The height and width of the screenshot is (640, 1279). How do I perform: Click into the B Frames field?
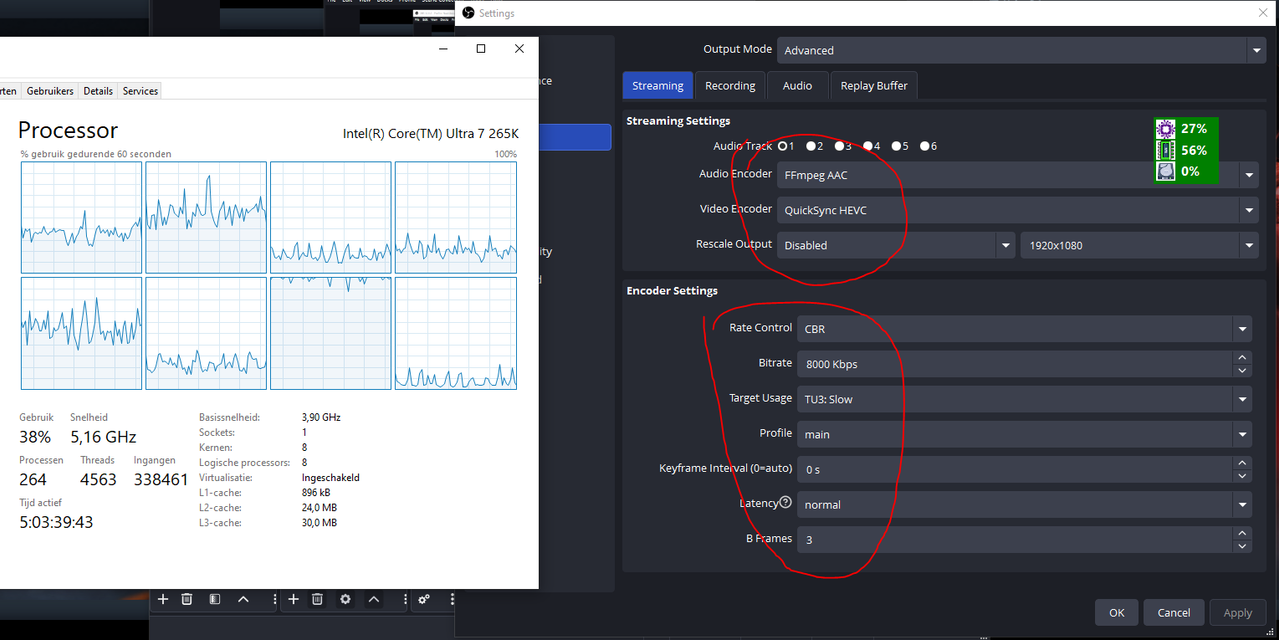(x=1015, y=539)
